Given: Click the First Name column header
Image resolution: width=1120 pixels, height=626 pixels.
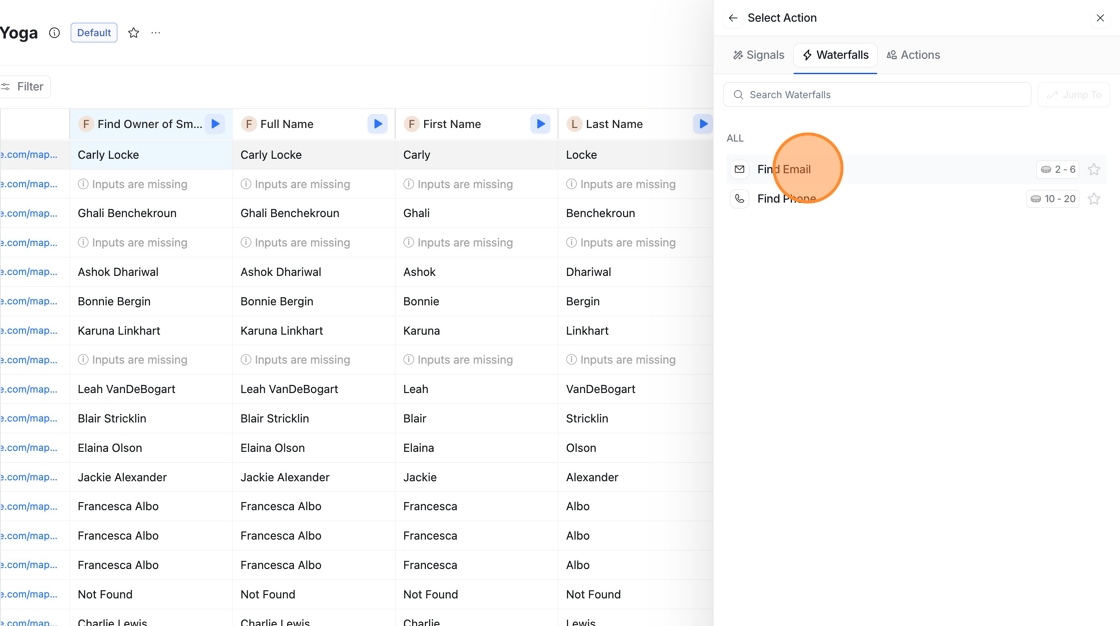Looking at the screenshot, I should (476, 124).
